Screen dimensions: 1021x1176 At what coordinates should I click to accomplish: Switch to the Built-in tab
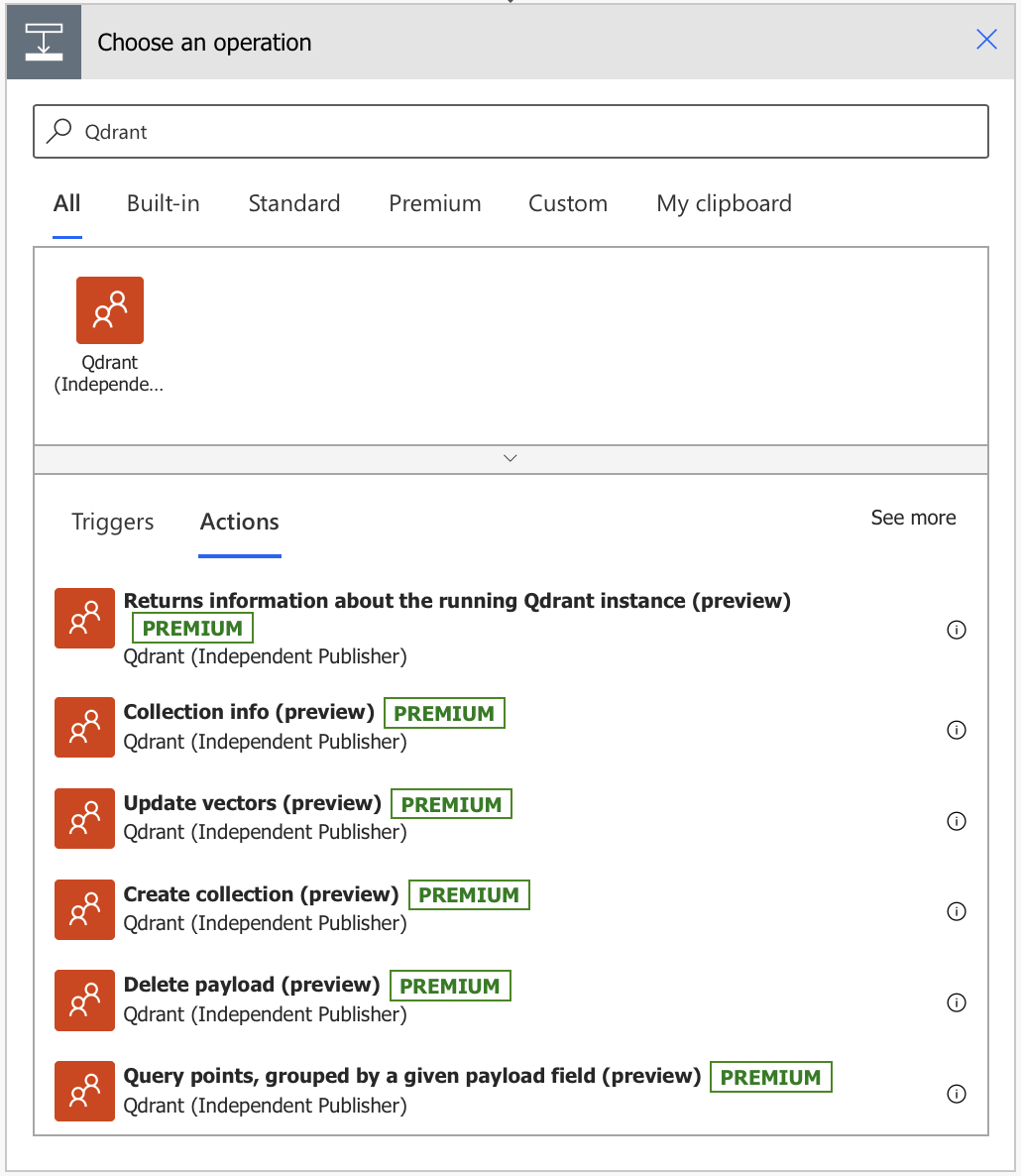pyautogui.click(x=164, y=203)
